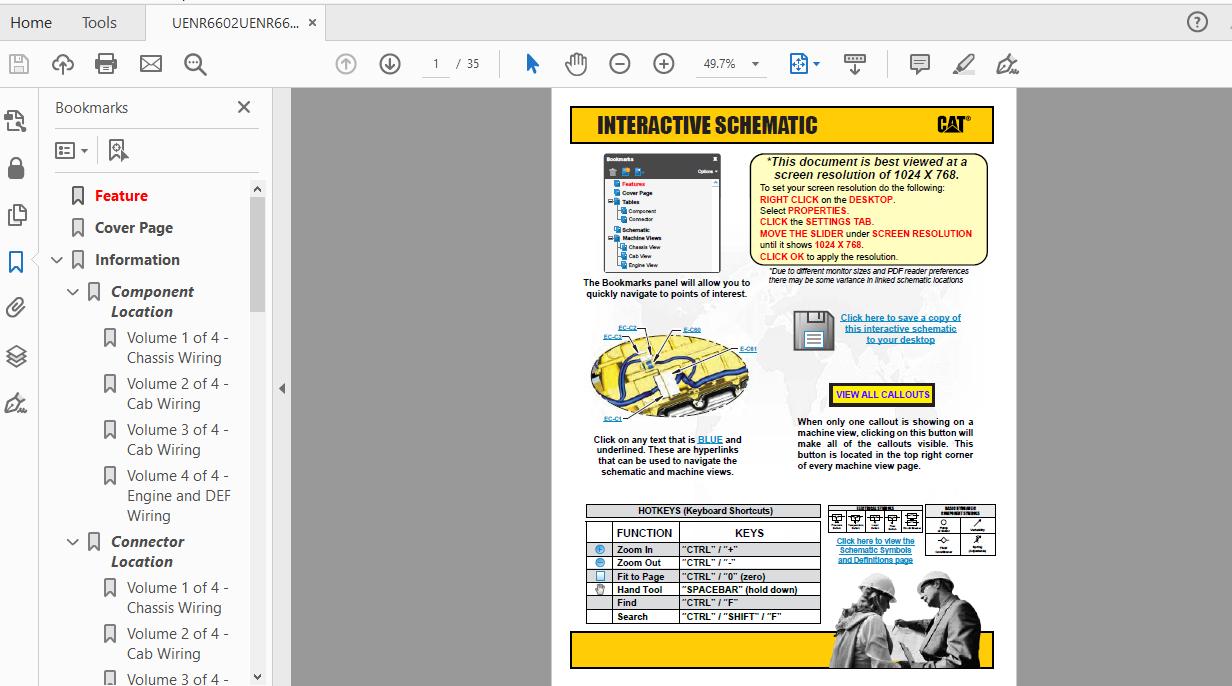Viewport: 1232px width, 686px height.
Task: Open the zoom percentage dropdown
Action: (755, 64)
